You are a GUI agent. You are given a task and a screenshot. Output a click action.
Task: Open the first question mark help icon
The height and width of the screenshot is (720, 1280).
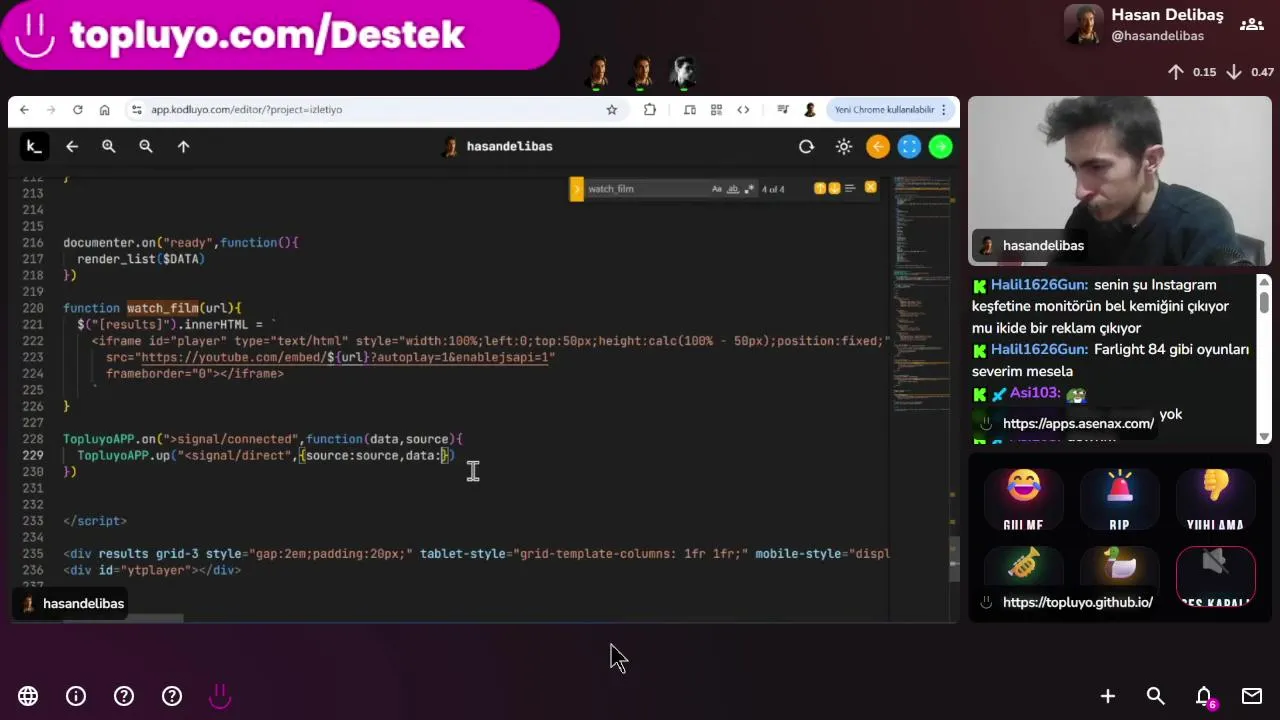pos(124,696)
